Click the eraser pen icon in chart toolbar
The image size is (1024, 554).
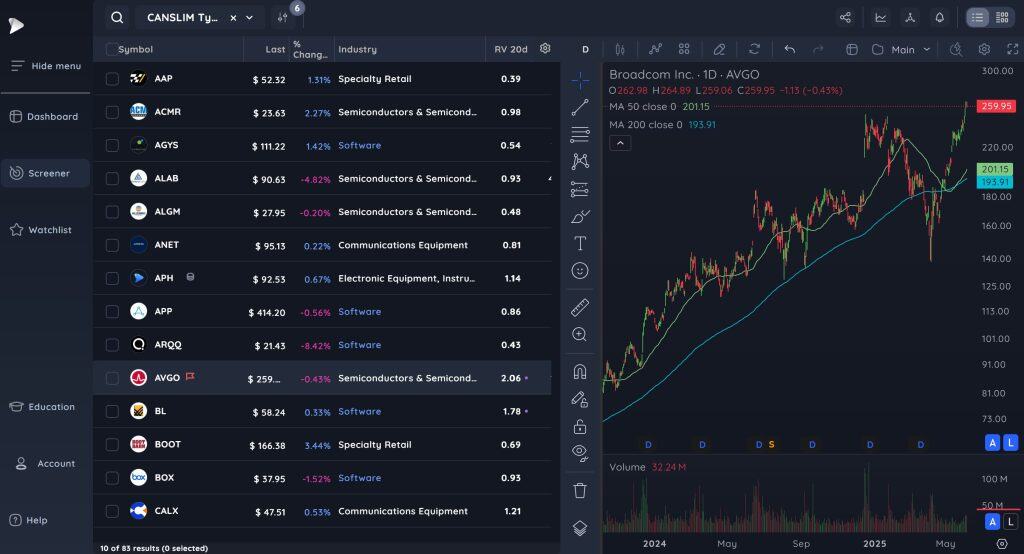719,49
